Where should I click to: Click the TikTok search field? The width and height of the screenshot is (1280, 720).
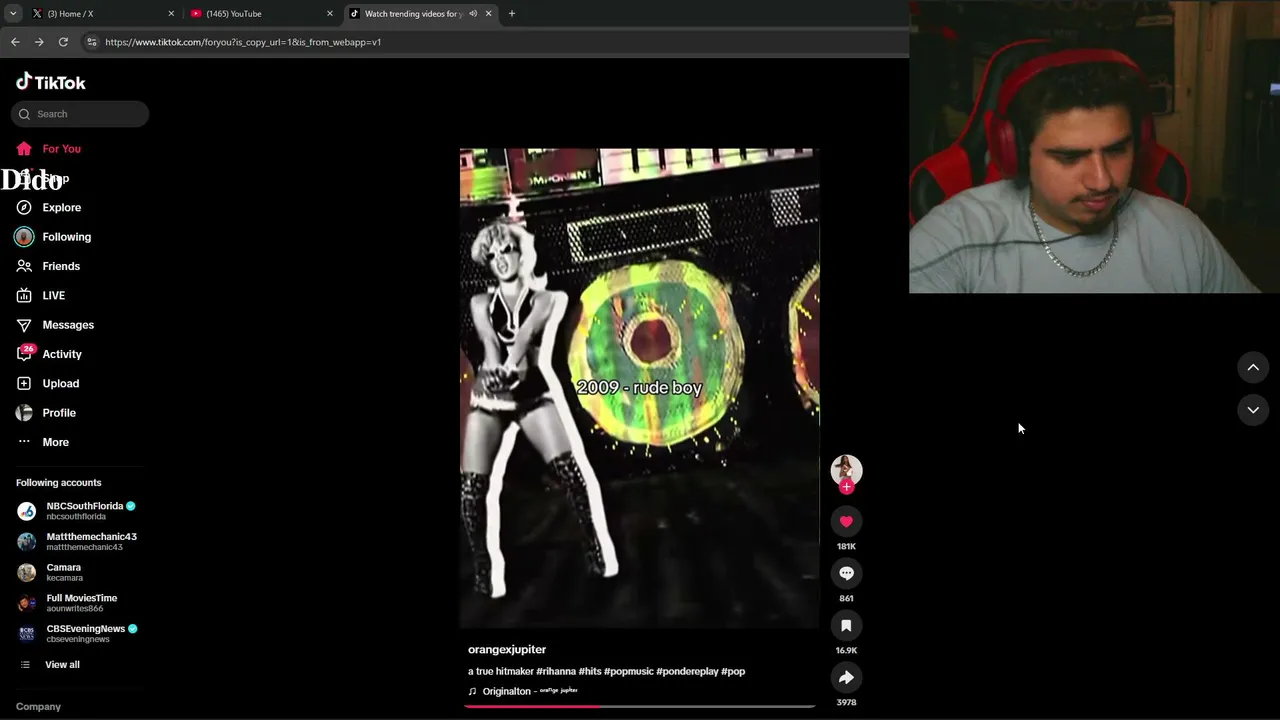[80, 114]
